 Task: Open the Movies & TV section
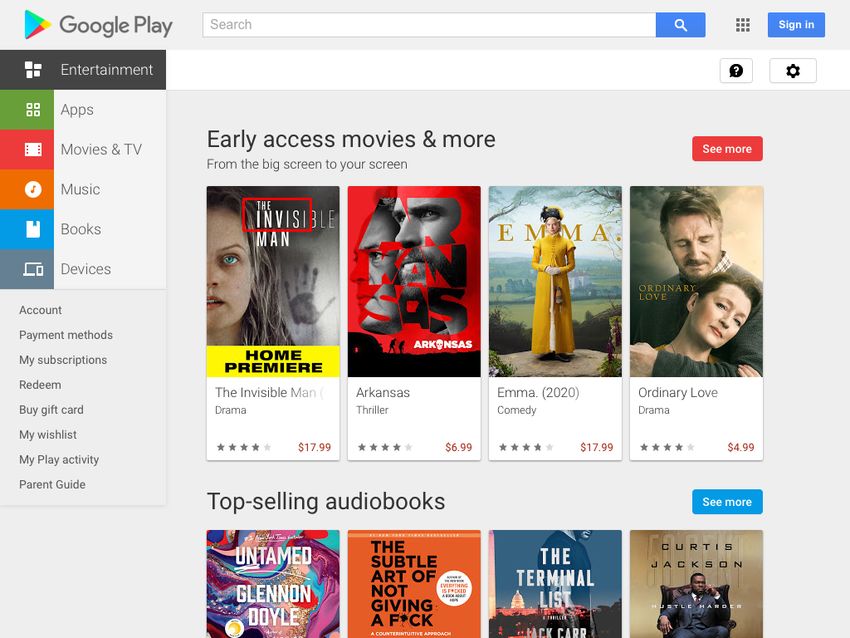[83, 150]
